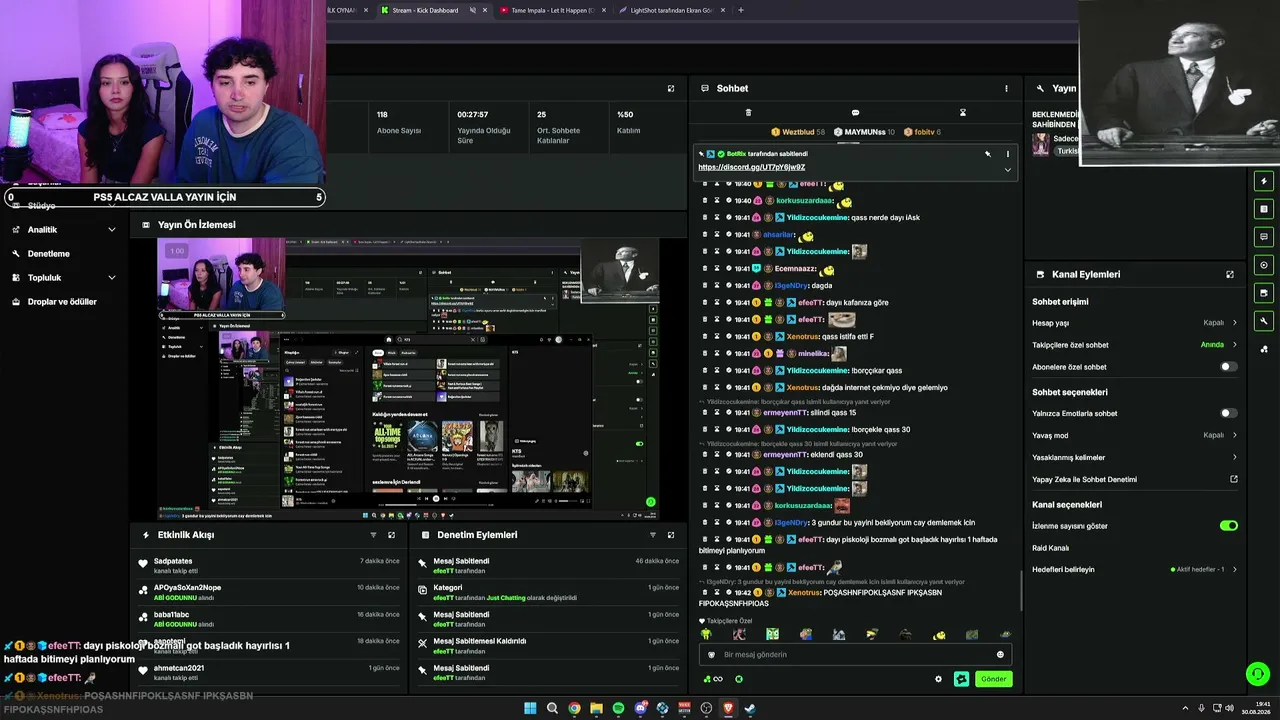Image resolution: width=1280 pixels, height=720 pixels.
Task: Click Yildizcocukemine username on 'qass nerde dayı' message
Action: point(817,217)
